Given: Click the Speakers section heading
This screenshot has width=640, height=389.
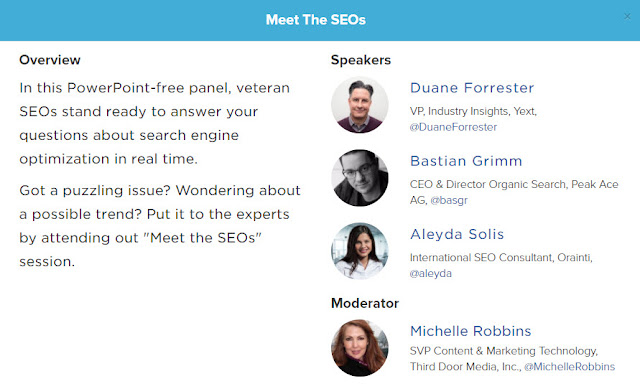Looking at the screenshot, I should tap(361, 60).
